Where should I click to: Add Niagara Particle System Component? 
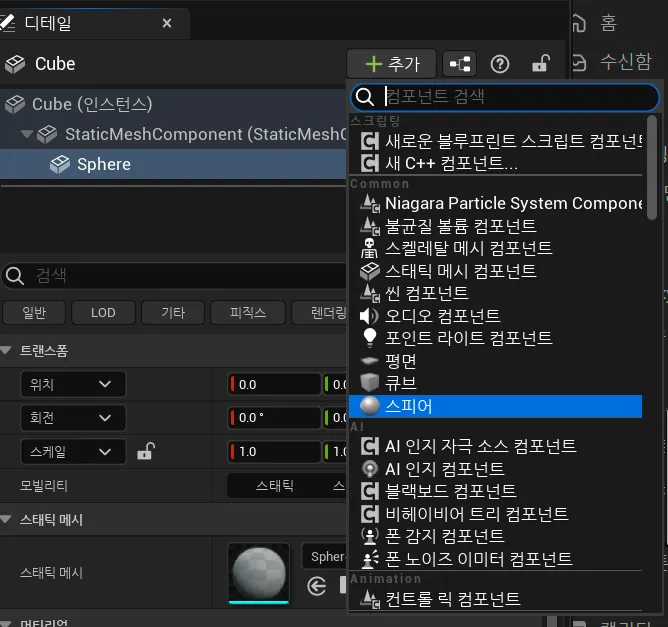[495, 203]
